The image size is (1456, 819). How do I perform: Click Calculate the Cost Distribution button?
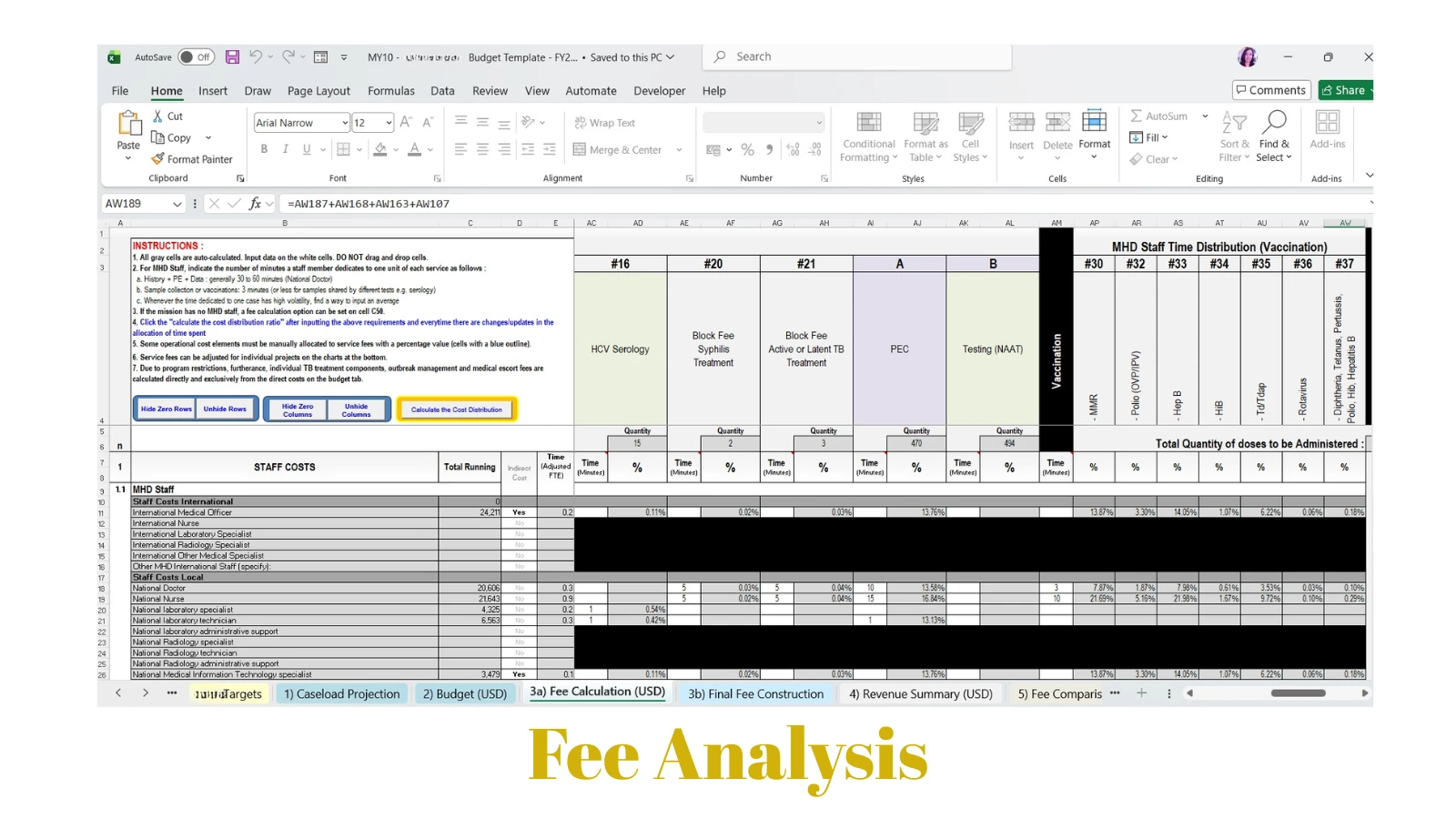point(457,409)
